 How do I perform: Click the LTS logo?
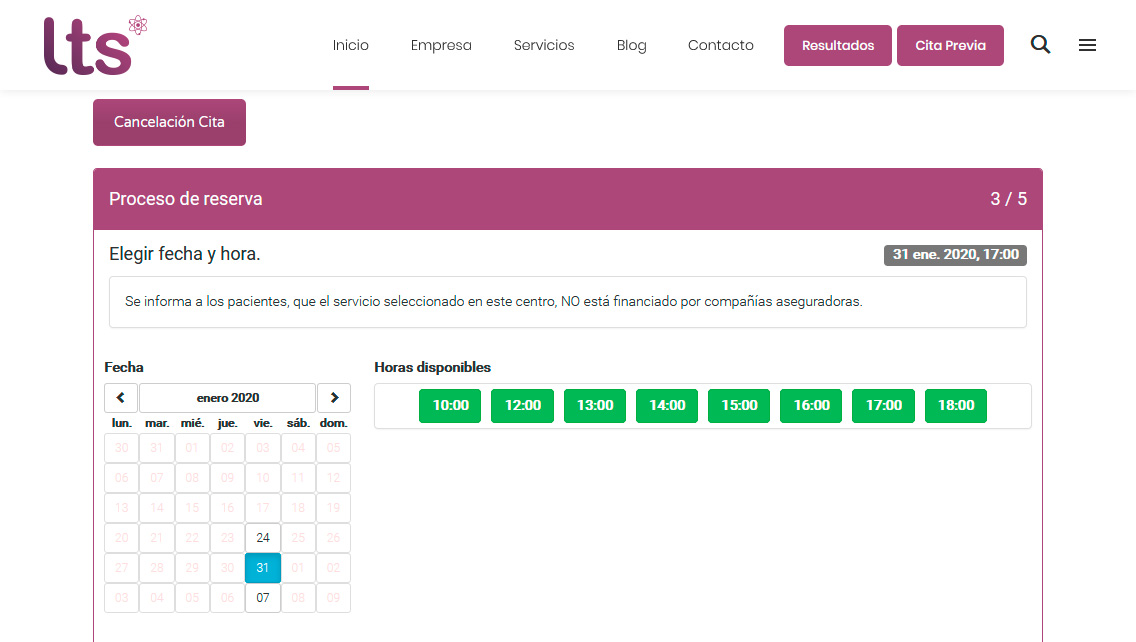point(94,46)
